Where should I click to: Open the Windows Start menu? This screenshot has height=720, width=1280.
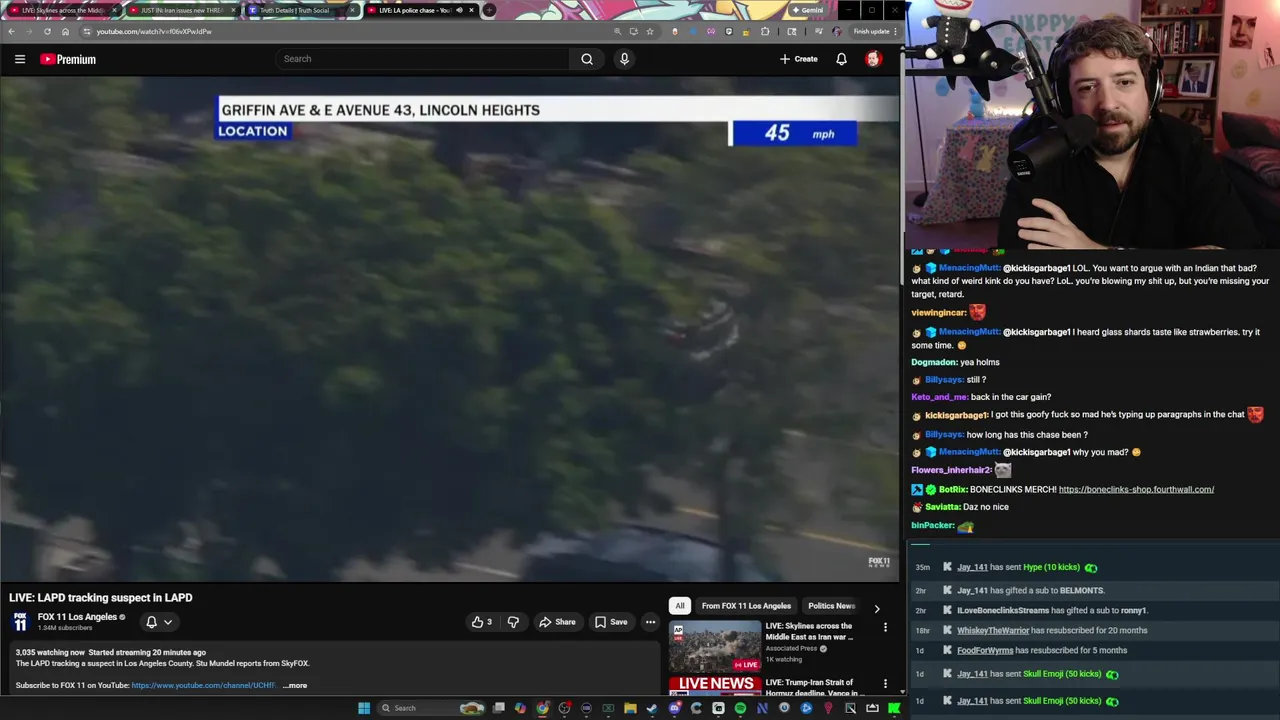click(x=364, y=708)
